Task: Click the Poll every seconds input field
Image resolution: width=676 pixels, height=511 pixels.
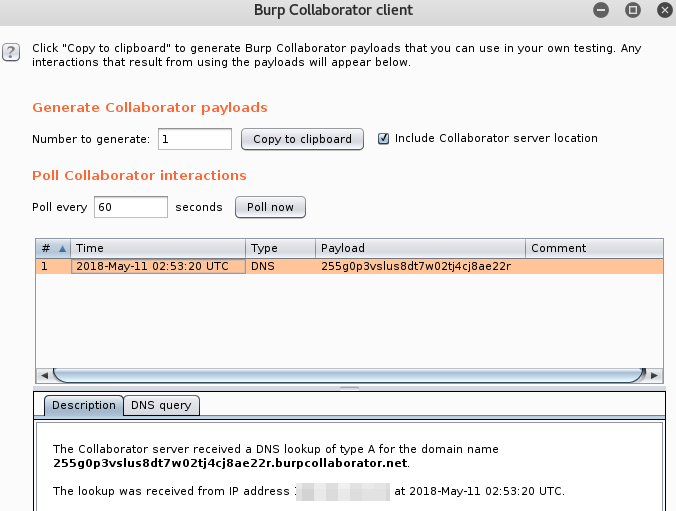Action: pos(131,207)
